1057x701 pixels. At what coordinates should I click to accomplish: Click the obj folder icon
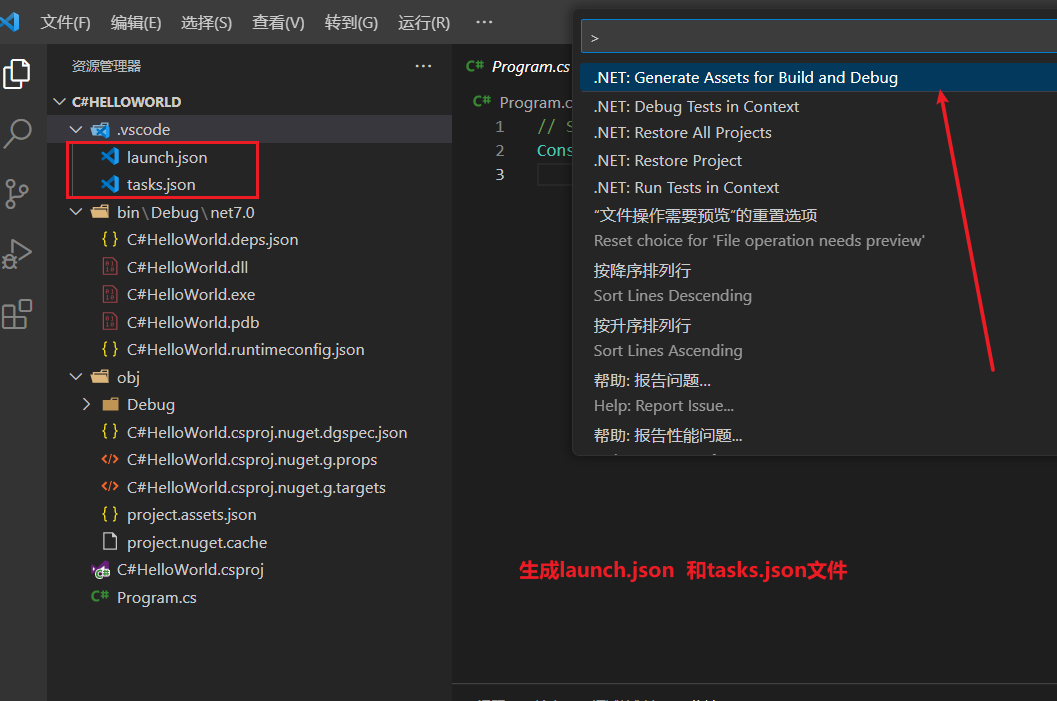pos(100,376)
